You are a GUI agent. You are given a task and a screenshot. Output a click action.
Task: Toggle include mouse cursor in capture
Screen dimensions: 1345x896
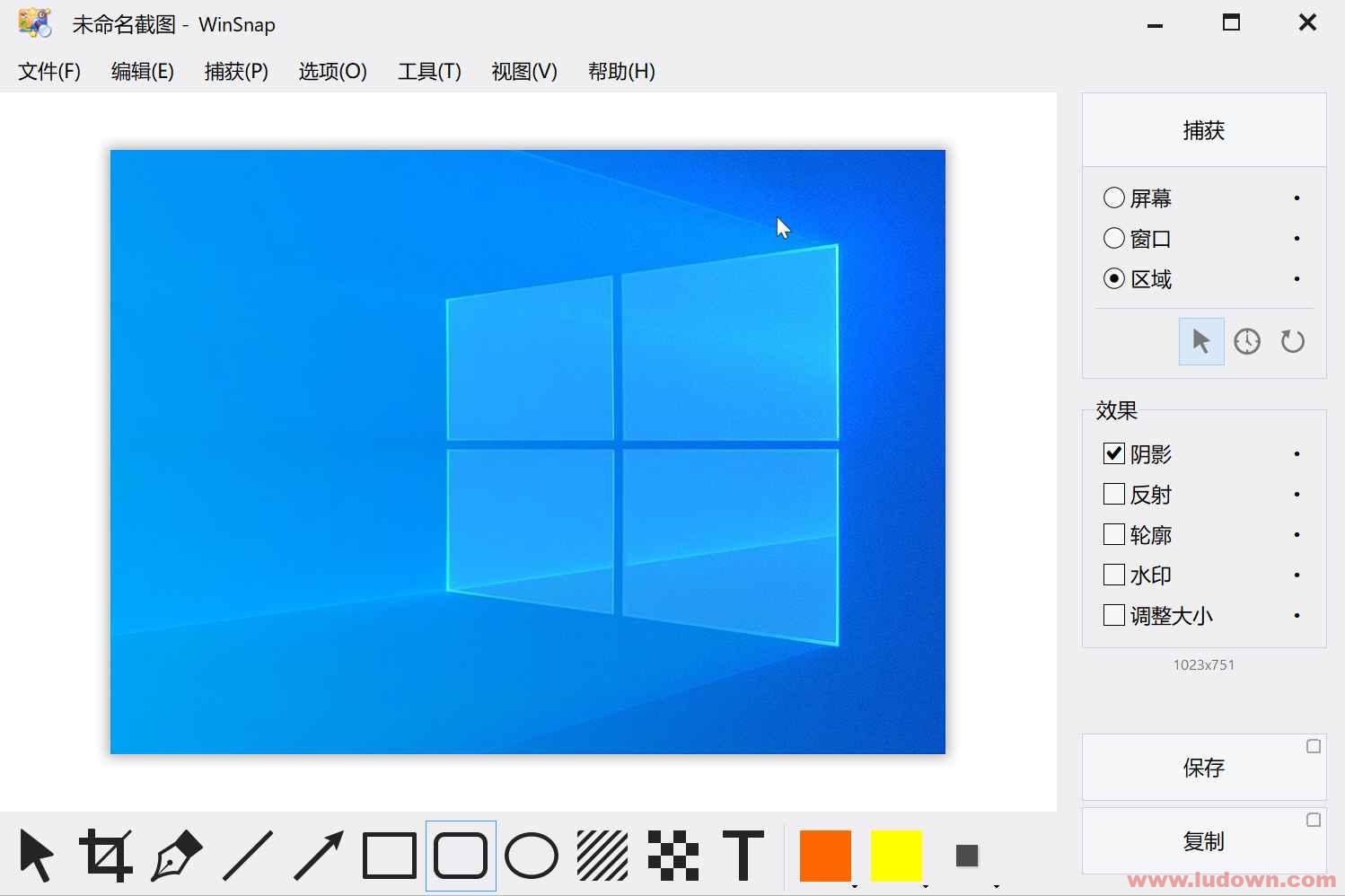(1201, 341)
